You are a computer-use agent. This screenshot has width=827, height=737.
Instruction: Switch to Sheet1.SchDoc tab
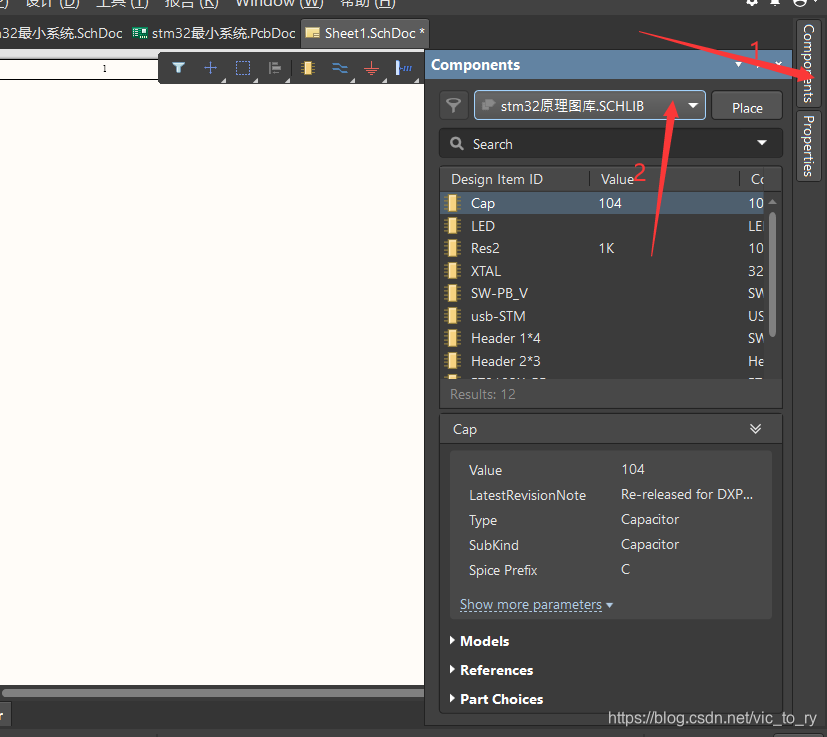(365, 33)
